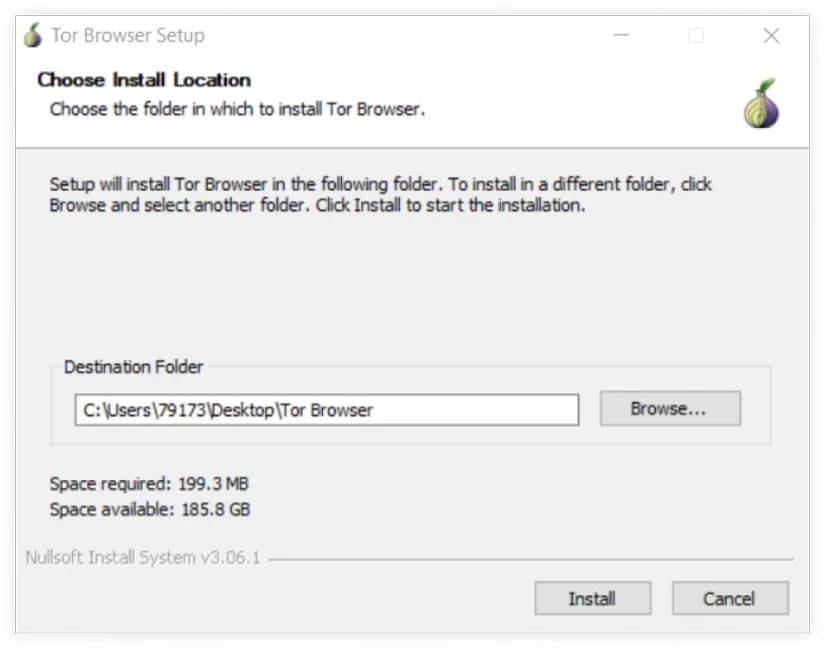
Task: Click the large Tor onion logo in header
Action: coord(761,104)
